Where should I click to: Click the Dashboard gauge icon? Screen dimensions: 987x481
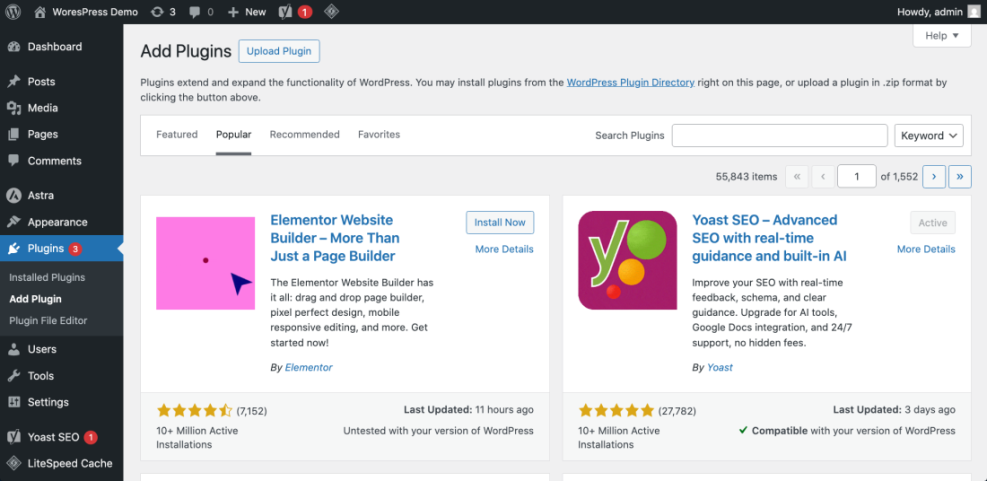tap(14, 47)
